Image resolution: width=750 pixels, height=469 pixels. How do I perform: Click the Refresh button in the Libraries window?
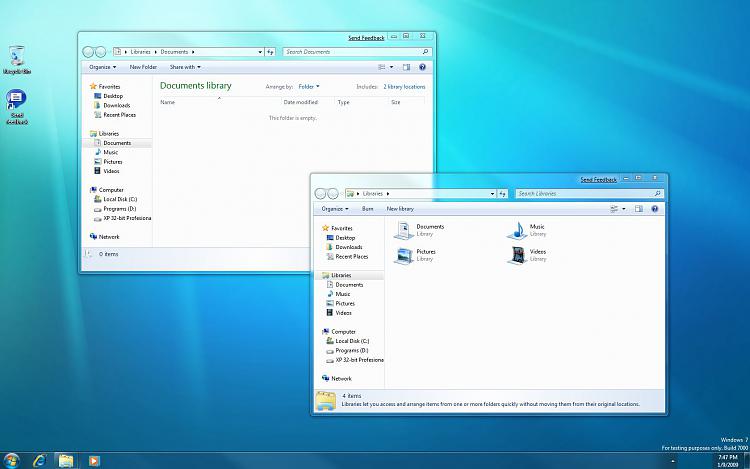[x=502, y=194]
